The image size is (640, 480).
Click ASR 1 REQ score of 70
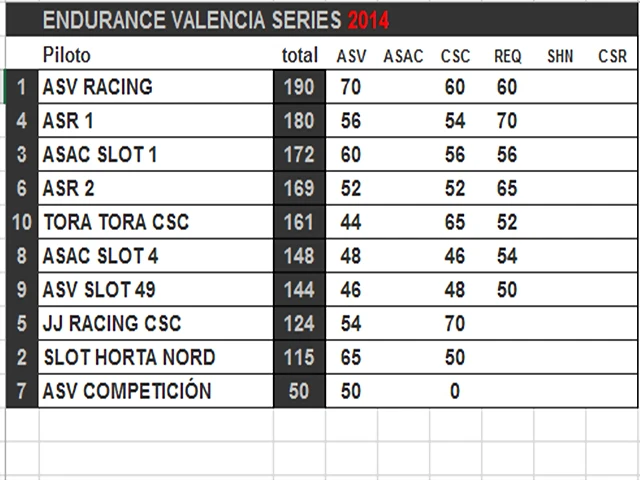pyautogui.click(x=507, y=120)
